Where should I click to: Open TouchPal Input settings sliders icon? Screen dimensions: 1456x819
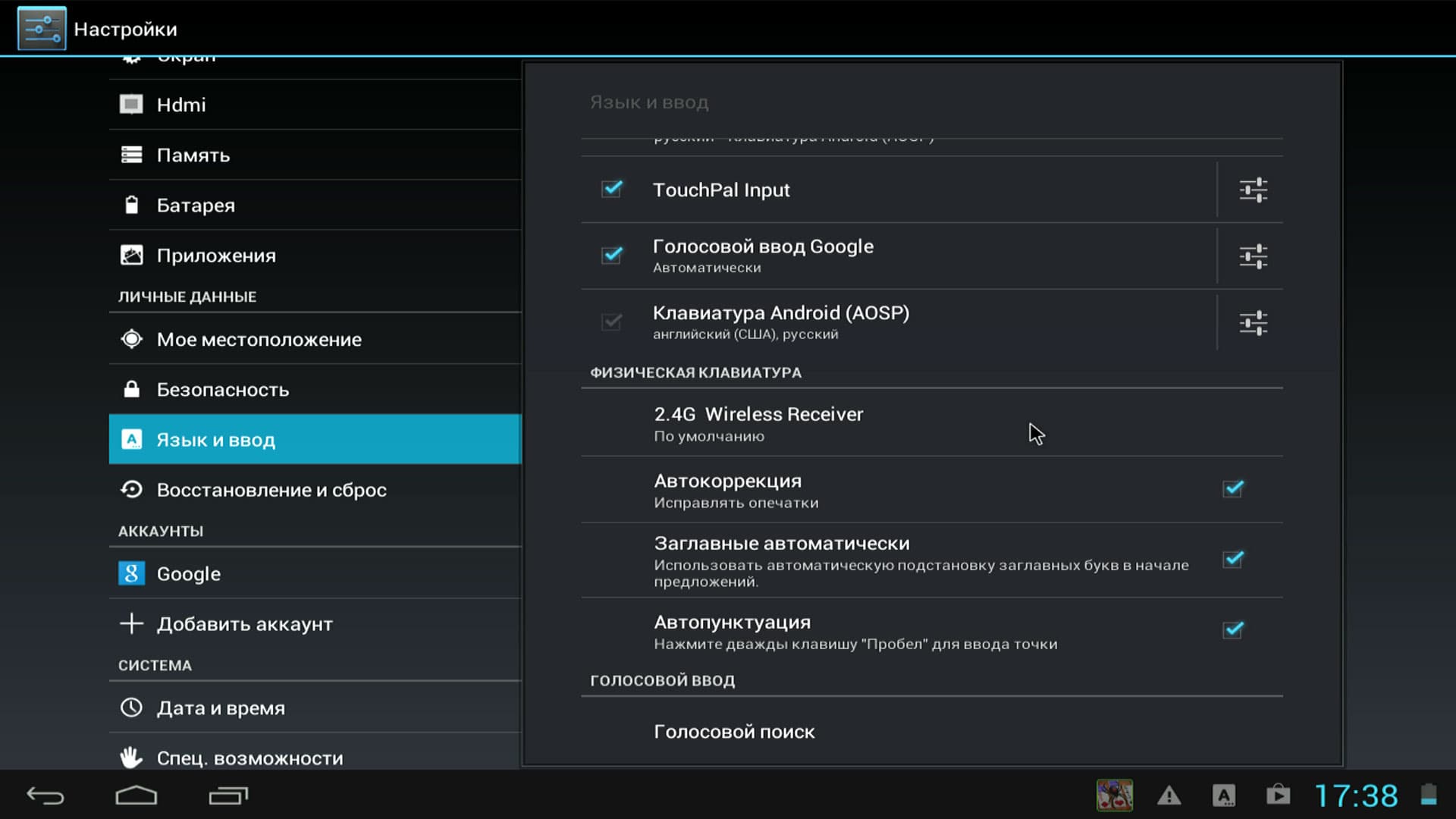pyautogui.click(x=1253, y=190)
